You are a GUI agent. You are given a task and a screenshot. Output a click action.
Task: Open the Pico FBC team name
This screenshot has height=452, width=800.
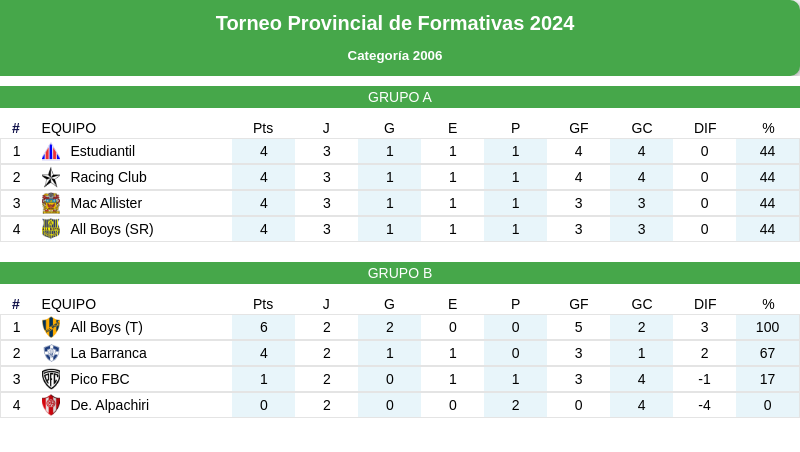(100, 379)
